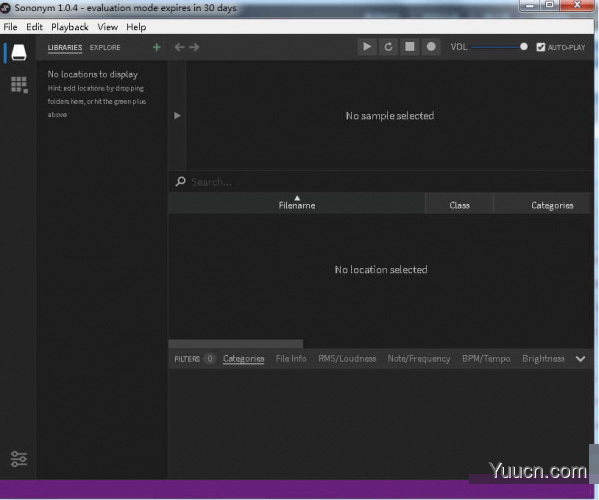The image size is (599, 500).
Task: Go forward with right arrow
Action: (x=194, y=47)
